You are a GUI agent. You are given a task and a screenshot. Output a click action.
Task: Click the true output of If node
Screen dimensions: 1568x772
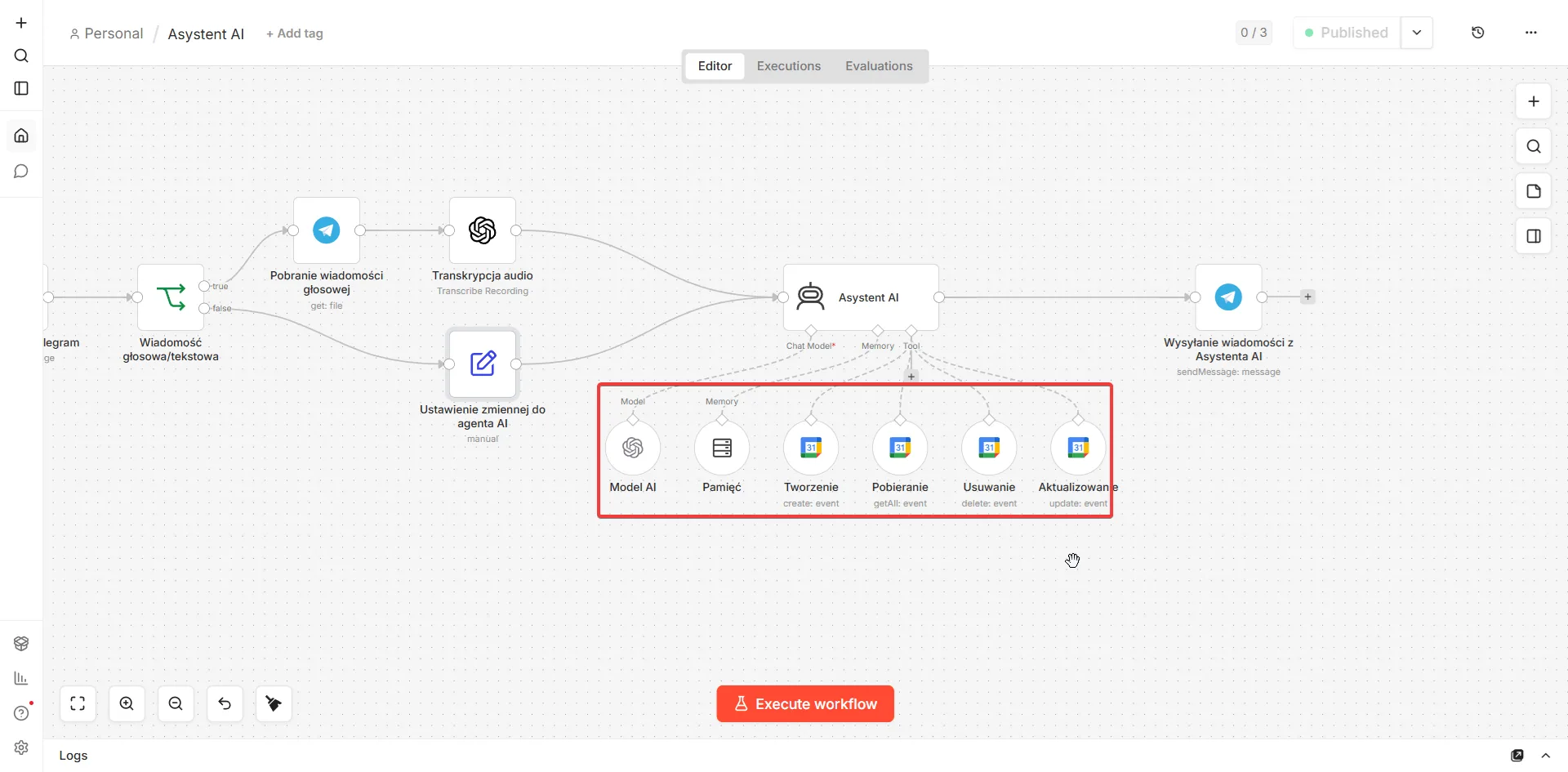[x=204, y=286]
